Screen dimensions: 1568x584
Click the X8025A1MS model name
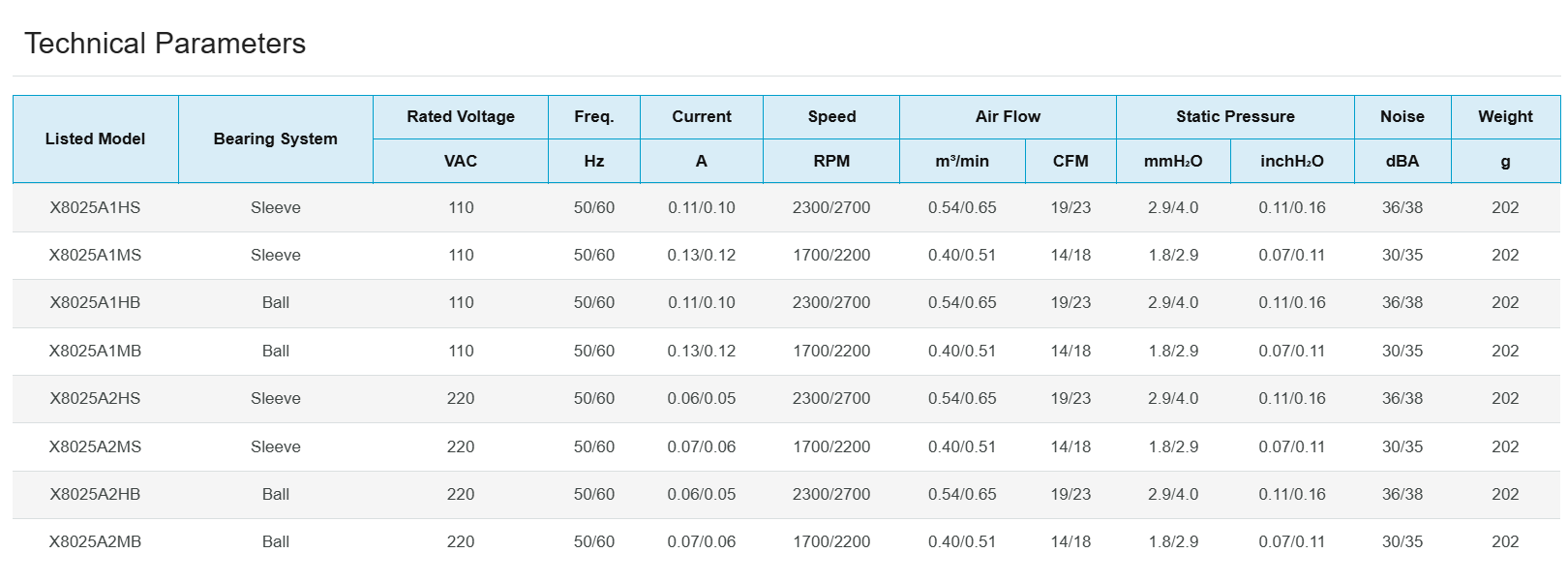tap(95, 255)
